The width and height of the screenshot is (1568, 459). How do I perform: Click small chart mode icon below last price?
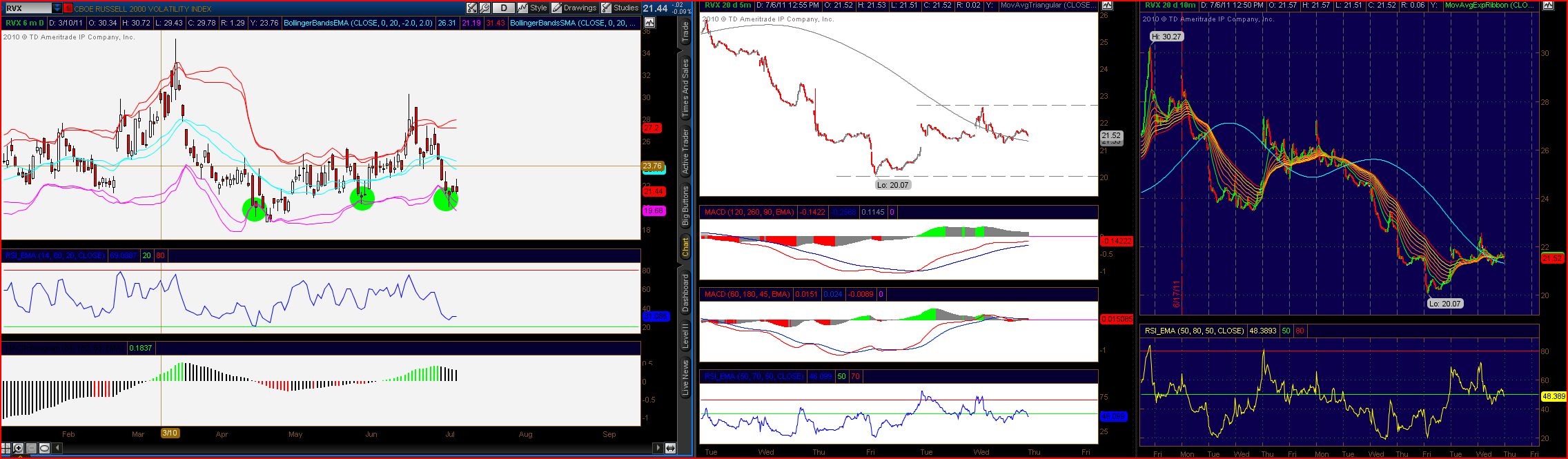click(x=649, y=23)
